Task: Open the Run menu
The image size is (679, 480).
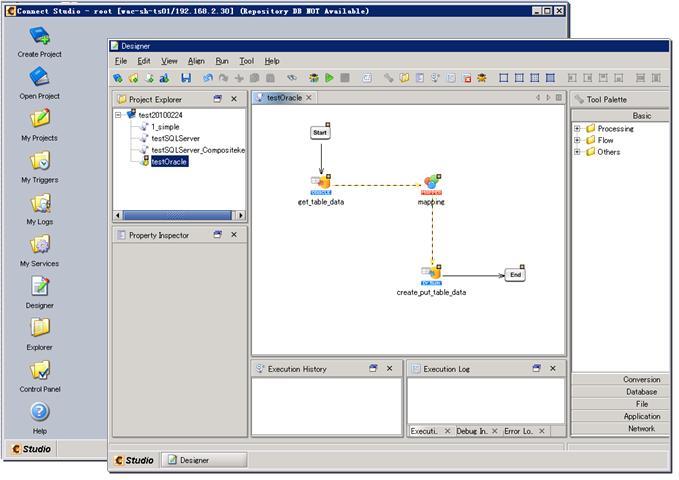Action: 222,61
